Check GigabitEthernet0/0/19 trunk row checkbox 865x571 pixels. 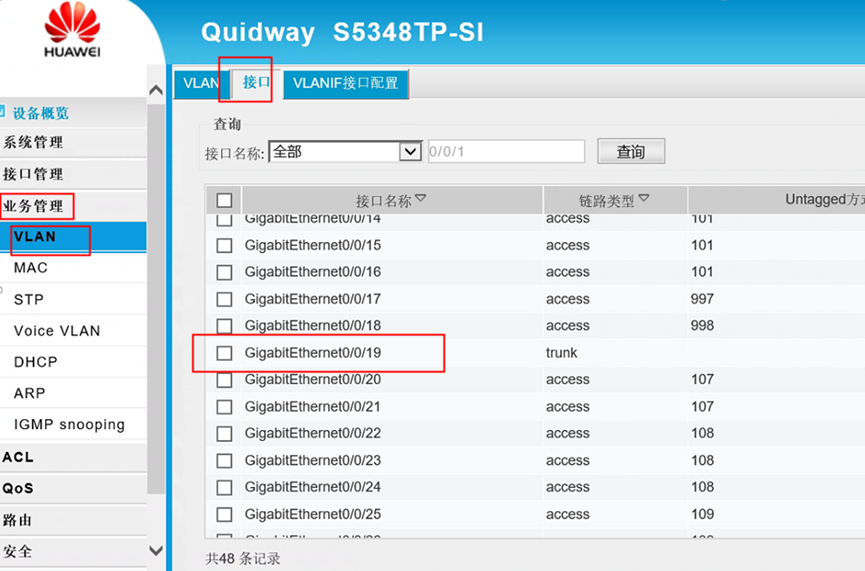(x=224, y=353)
